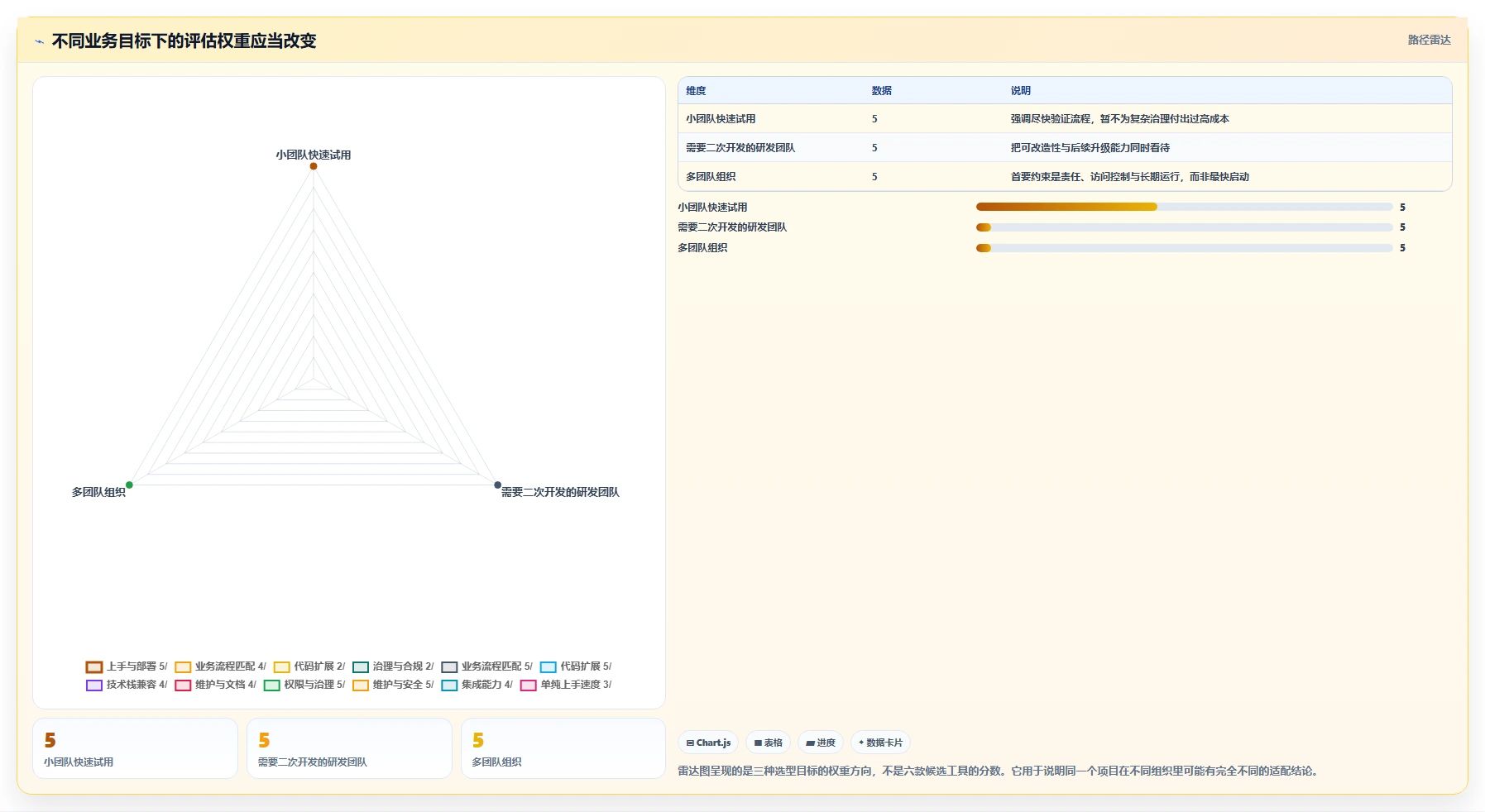Click the 路径雷达 label in header

1429,40
